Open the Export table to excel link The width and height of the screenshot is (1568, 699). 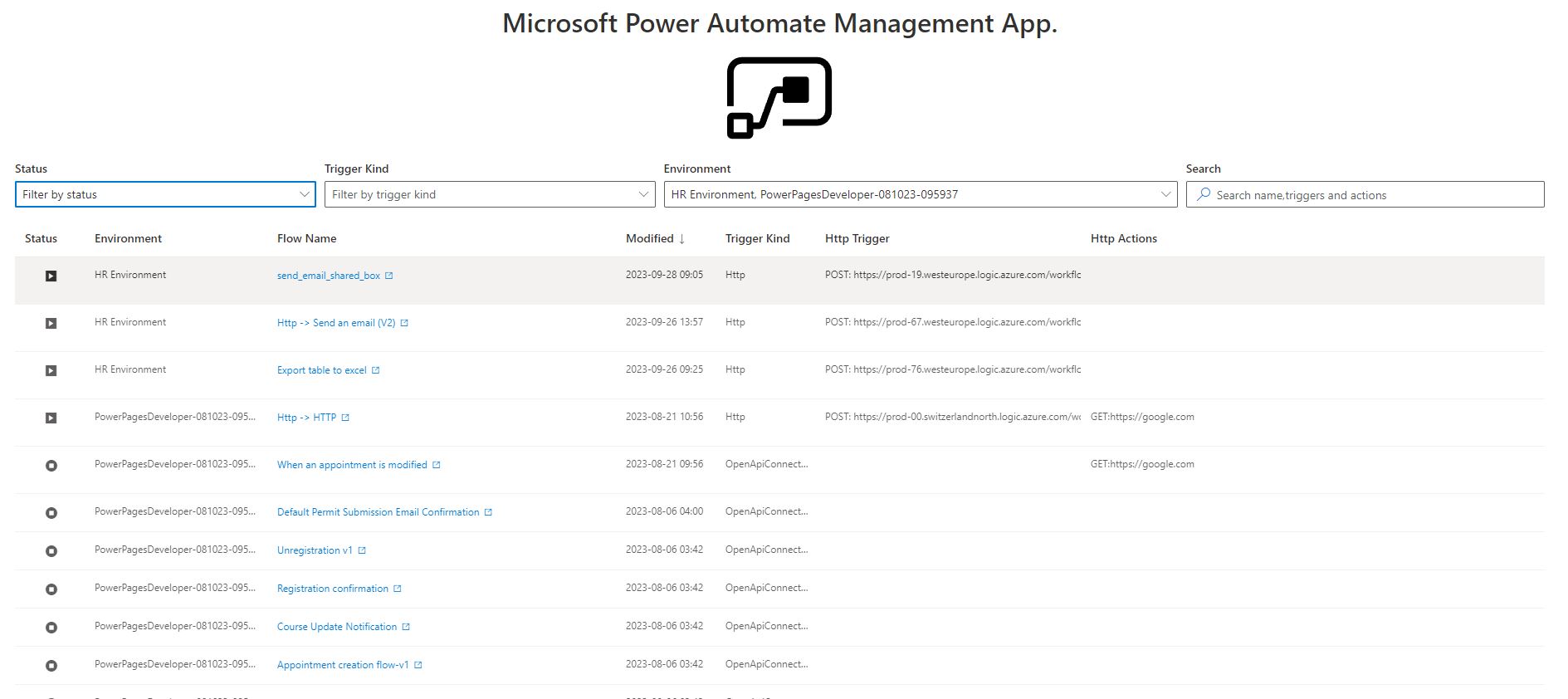click(x=321, y=370)
